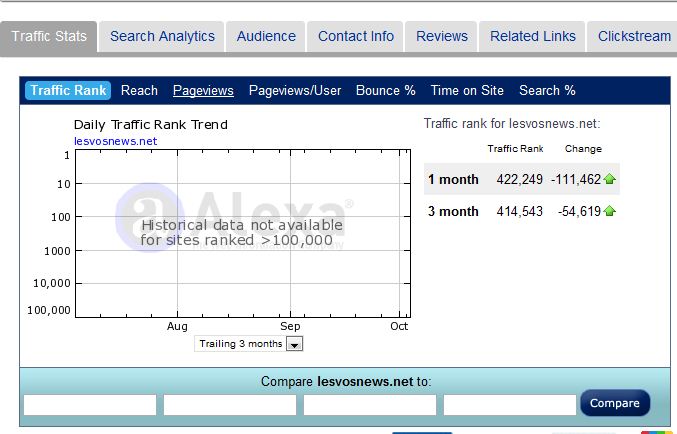
Task: Click the 3 month row label
Action: click(453, 211)
